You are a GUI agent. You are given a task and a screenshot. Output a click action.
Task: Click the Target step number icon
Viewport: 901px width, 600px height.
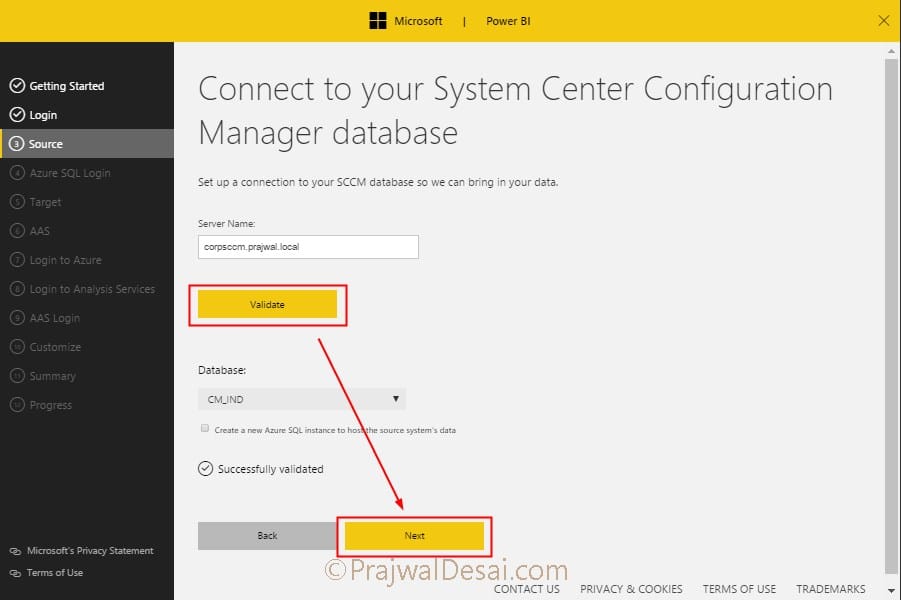tap(17, 202)
